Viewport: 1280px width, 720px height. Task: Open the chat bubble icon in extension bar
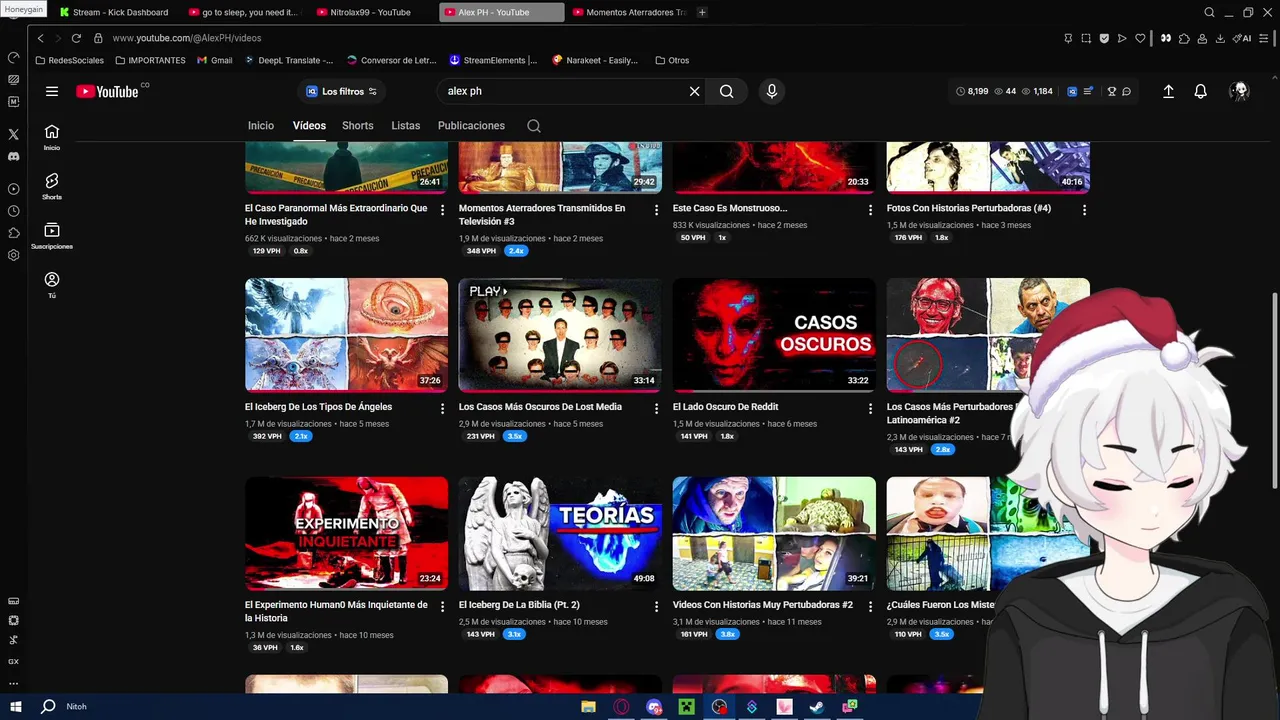(1126, 91)
